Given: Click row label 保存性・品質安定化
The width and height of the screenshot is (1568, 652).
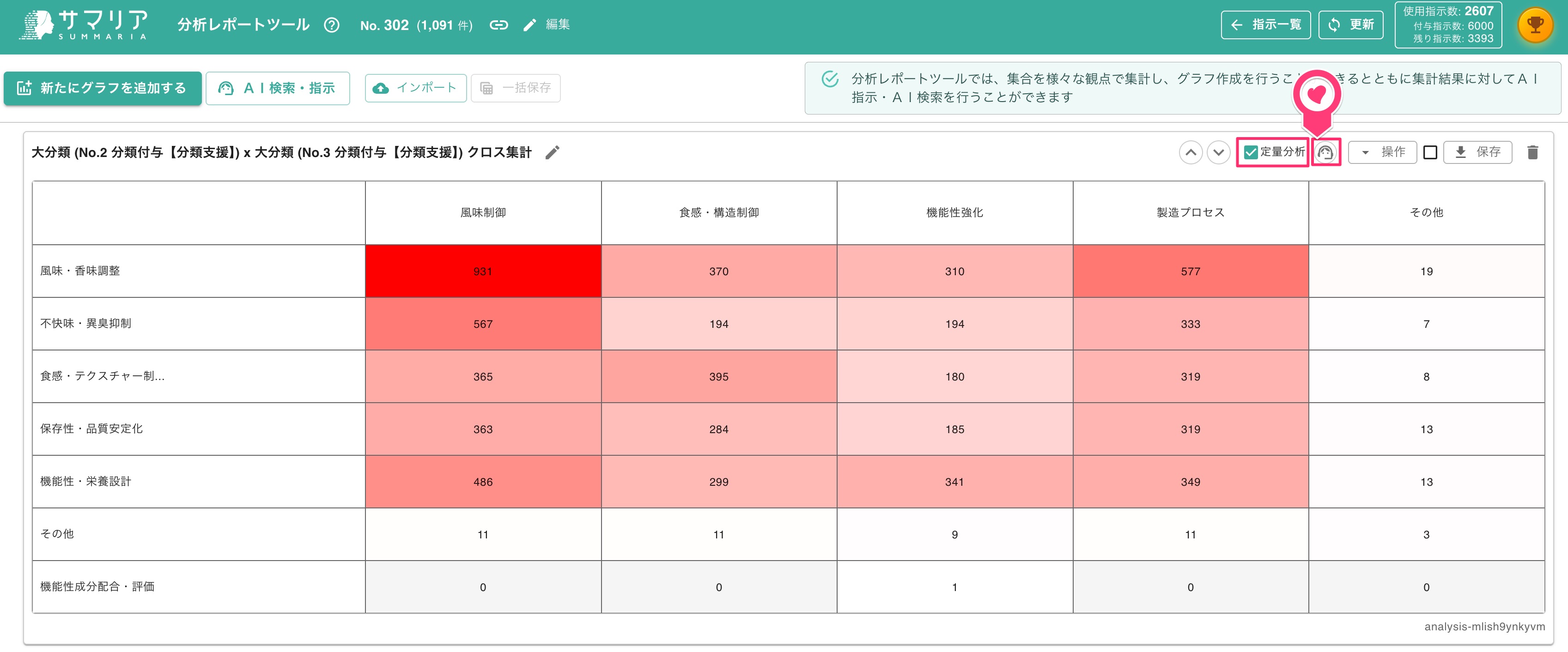Looking at the screenshot, I should tap(91, 429).
